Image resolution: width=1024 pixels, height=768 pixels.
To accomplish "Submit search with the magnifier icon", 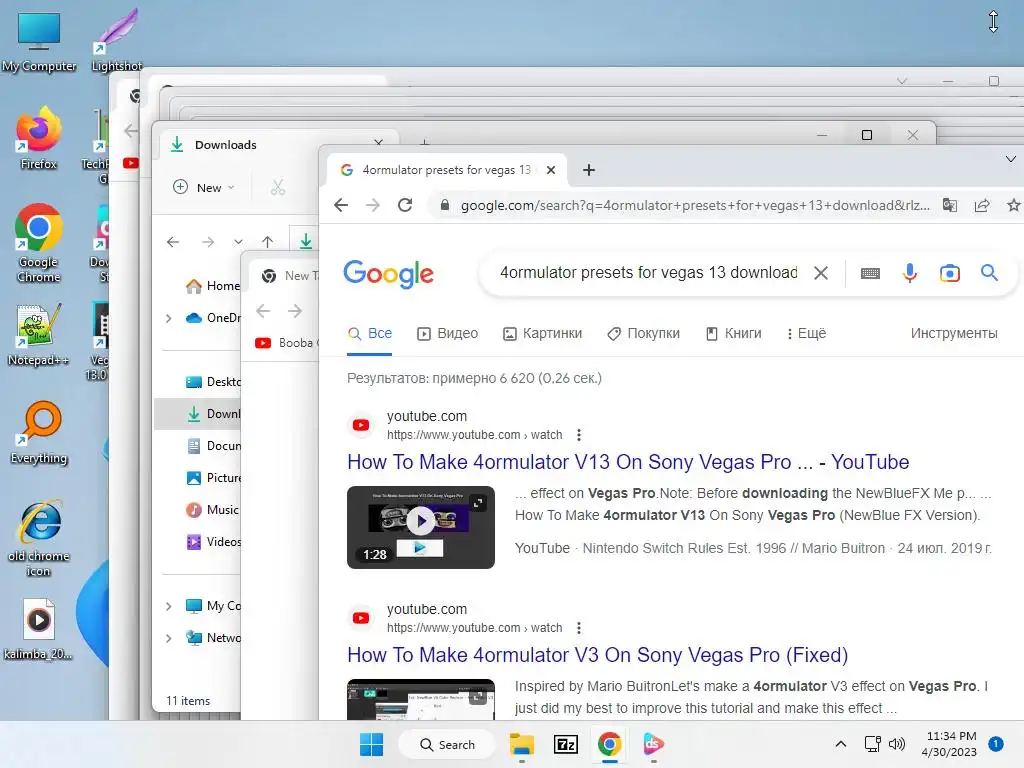I will pos(989,272).
